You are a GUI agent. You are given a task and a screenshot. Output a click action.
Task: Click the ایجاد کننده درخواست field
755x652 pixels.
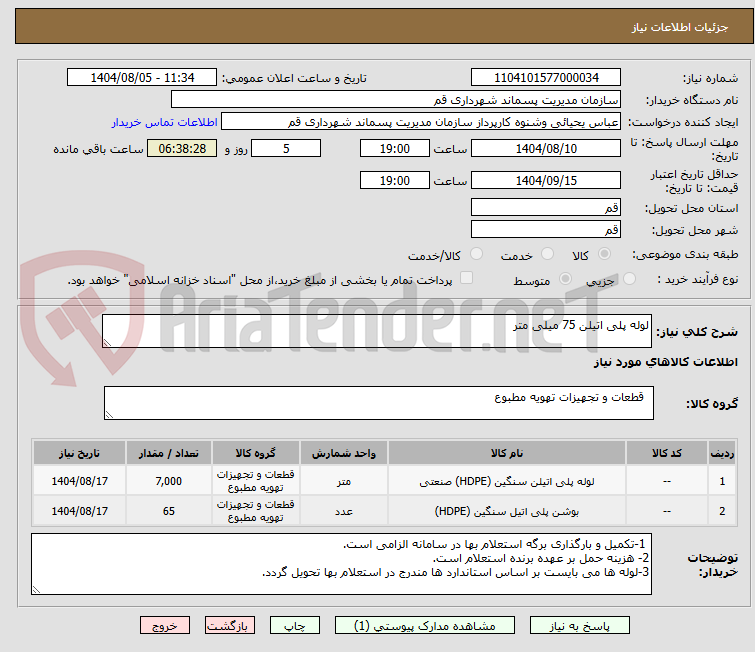[421, 122]
